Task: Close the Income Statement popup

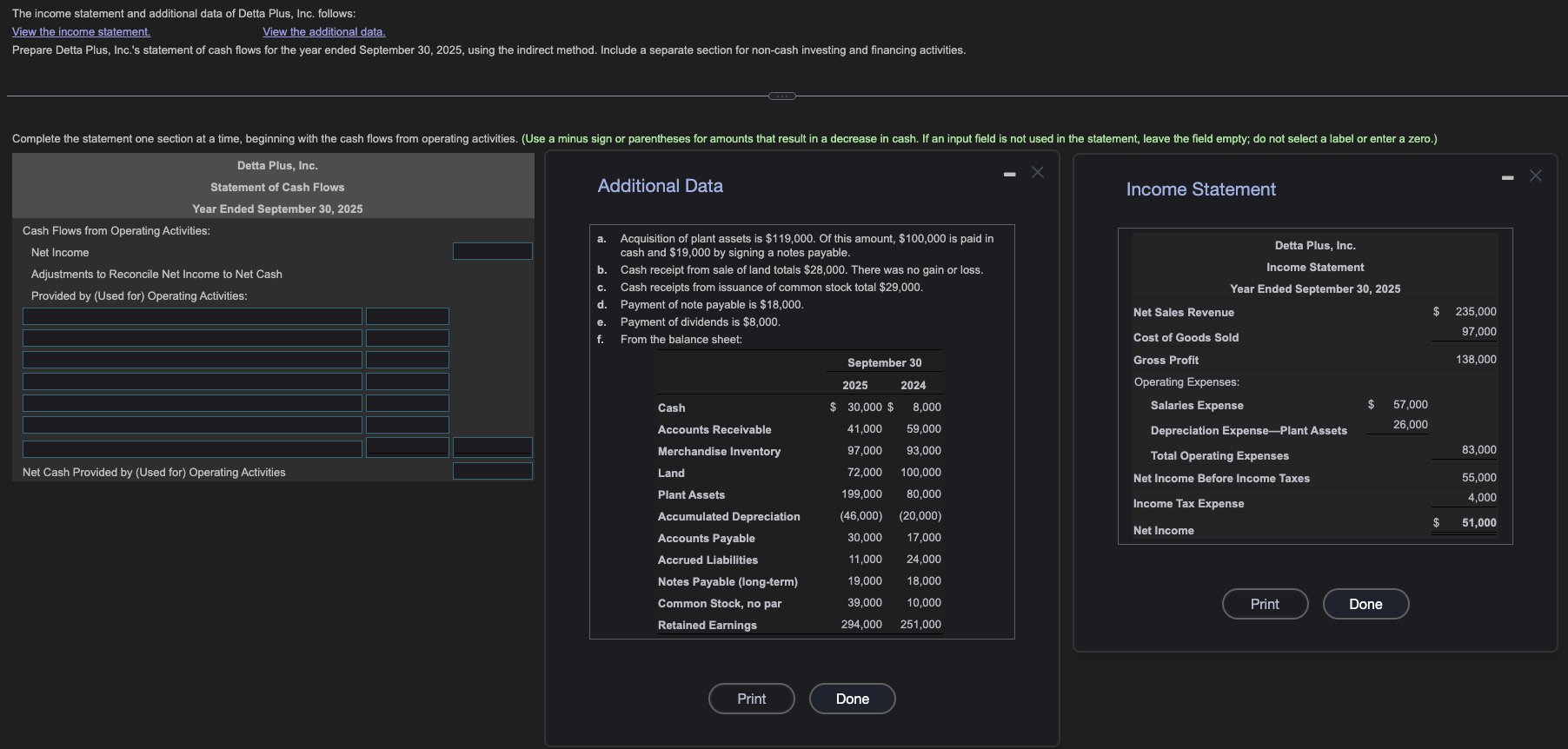Action: click(x=1536, y=176)
